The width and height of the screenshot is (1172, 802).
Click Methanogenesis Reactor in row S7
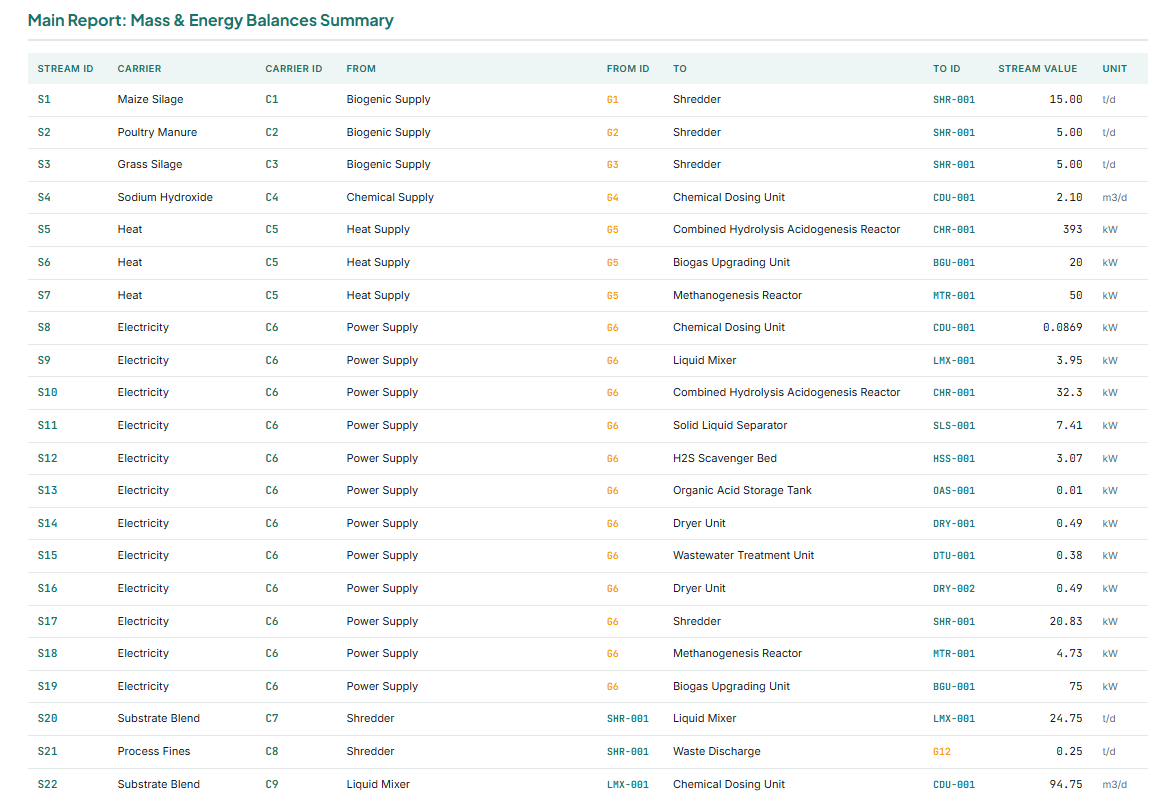[737, 295]
